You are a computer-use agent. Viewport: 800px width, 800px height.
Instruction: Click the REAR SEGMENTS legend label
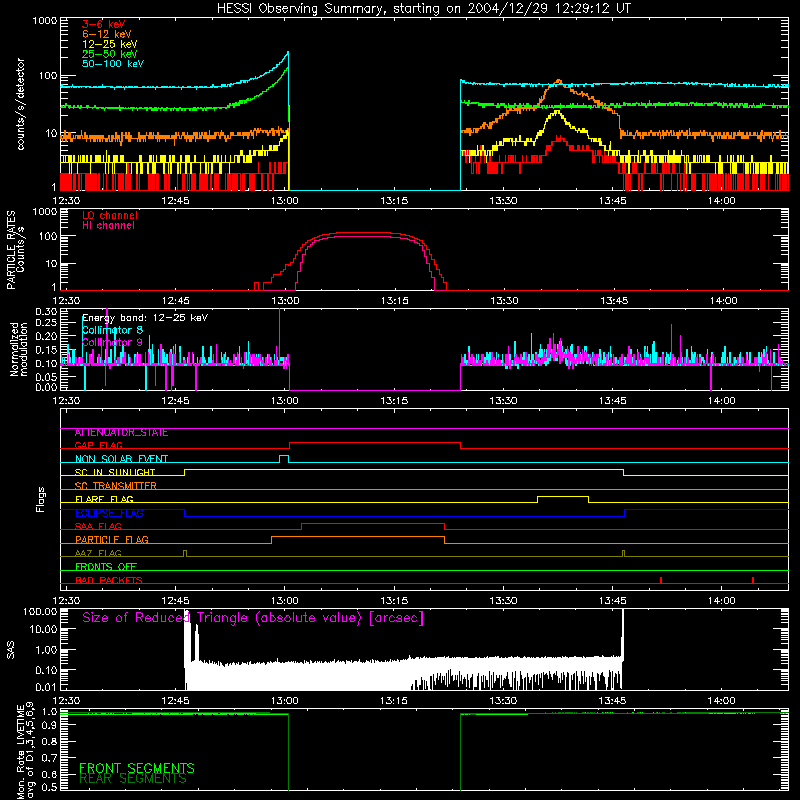pyautogui.click(x=133, y=779)
